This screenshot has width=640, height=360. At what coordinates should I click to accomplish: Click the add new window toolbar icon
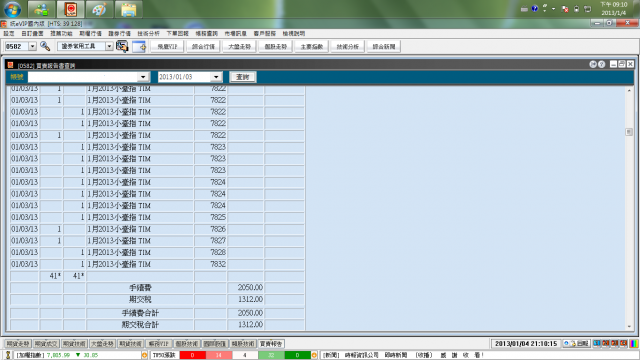coord(139,47)
